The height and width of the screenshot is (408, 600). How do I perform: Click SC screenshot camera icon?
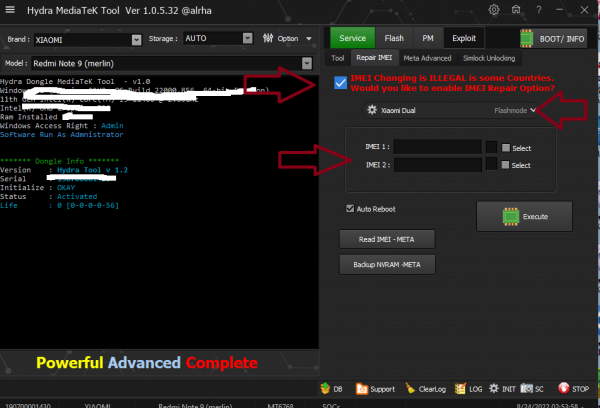pyautogui.click(x=527, y=388)
